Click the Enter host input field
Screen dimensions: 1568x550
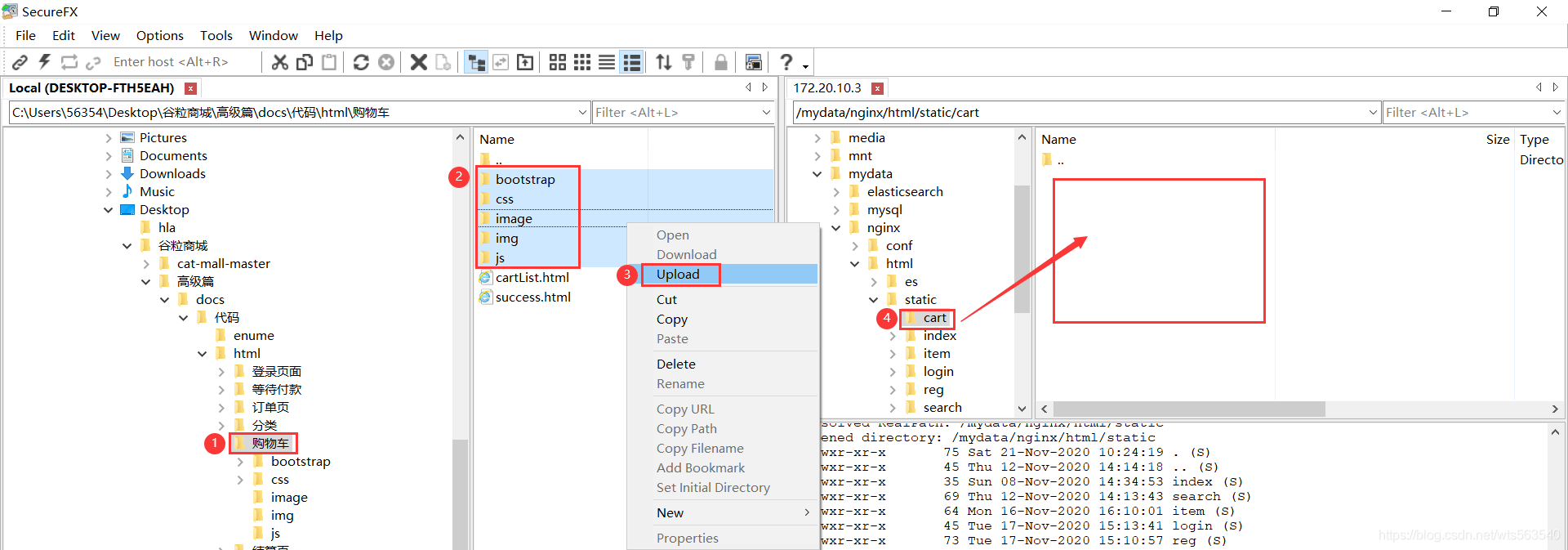click(185, 62)
